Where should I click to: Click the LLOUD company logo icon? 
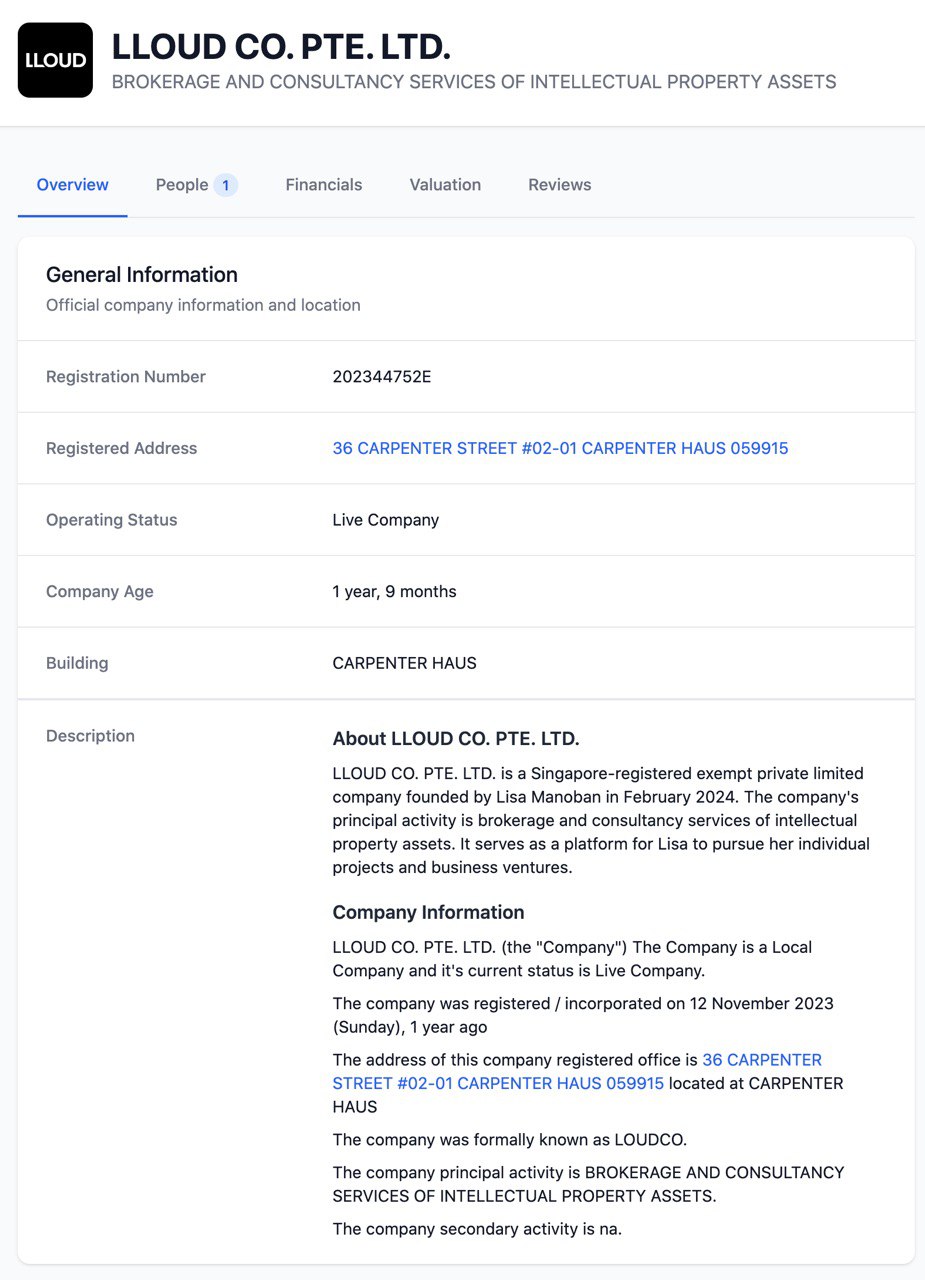[x=55, y=60]
